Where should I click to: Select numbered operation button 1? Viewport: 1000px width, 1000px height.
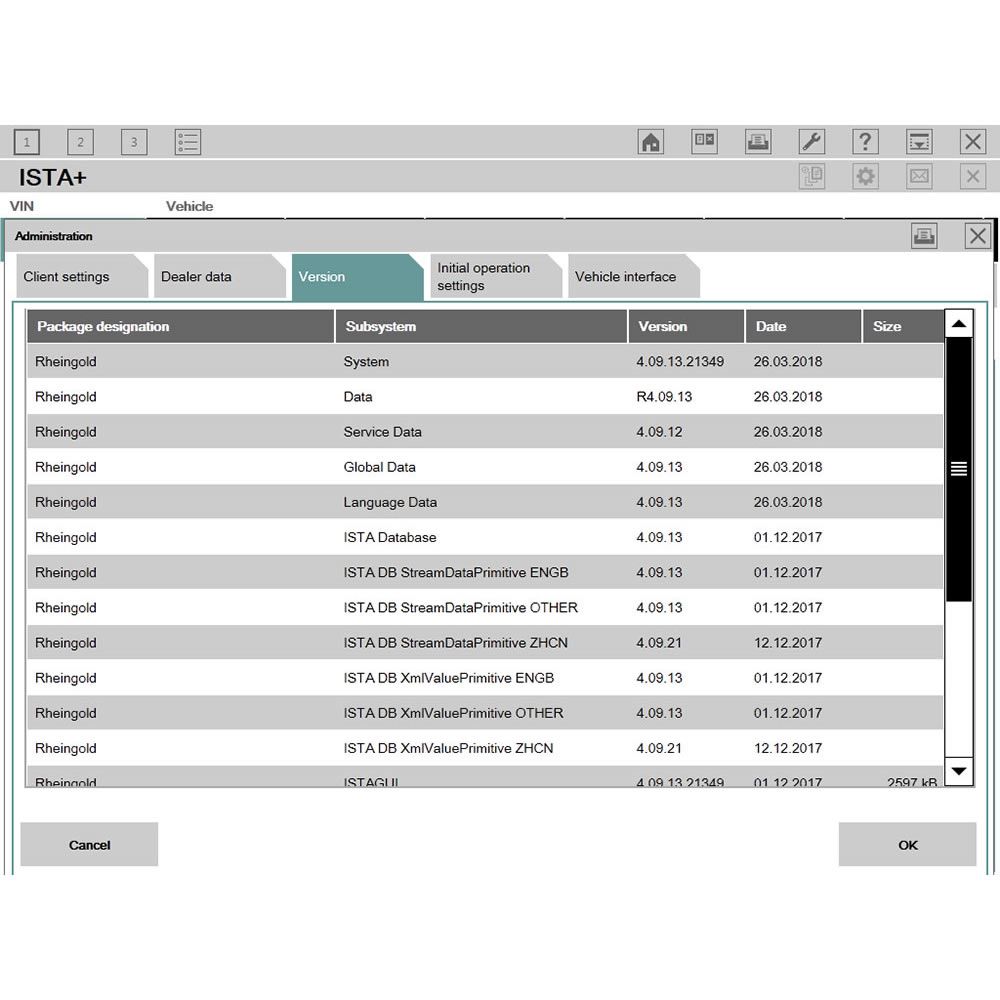(x=27, y=142)
